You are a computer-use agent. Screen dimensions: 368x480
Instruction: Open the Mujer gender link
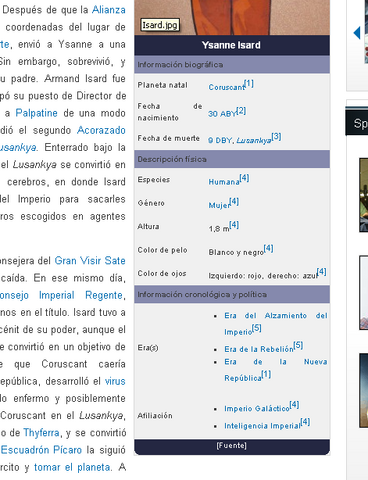click(219, 205)
